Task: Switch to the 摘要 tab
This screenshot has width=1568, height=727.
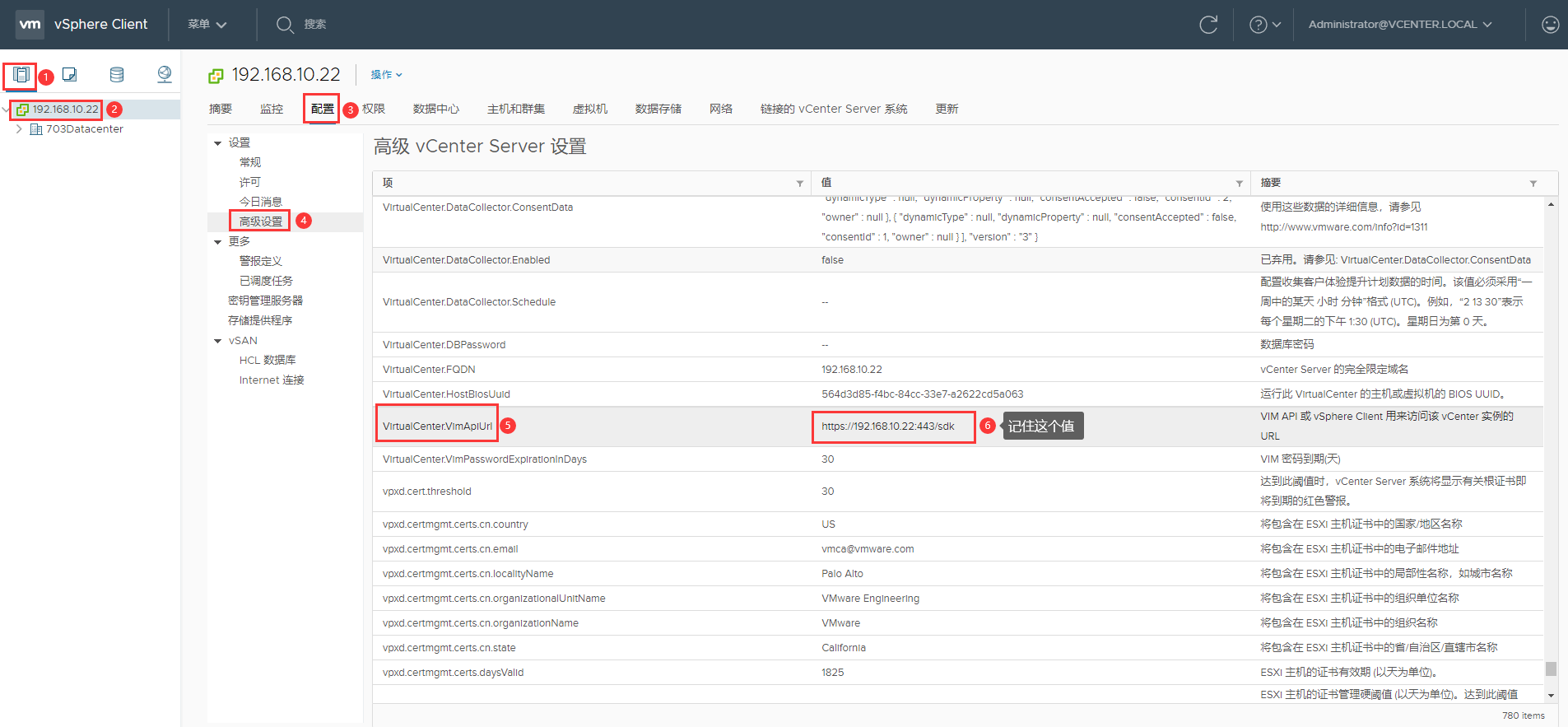Action: (x=221, y=109)
